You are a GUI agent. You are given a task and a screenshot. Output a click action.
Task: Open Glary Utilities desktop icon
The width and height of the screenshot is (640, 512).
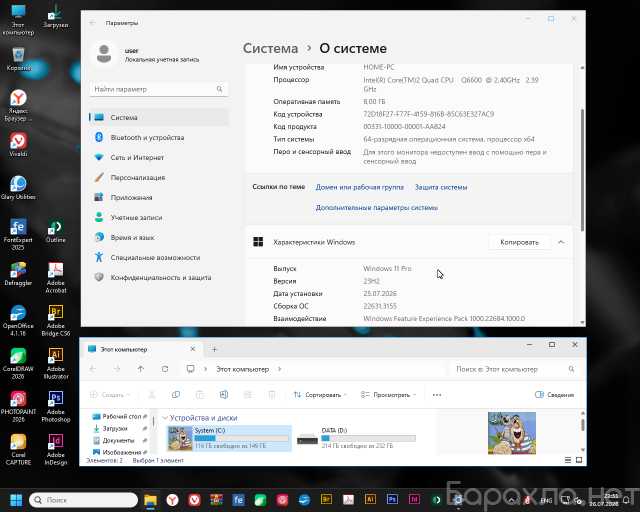[x=18, y=187]
